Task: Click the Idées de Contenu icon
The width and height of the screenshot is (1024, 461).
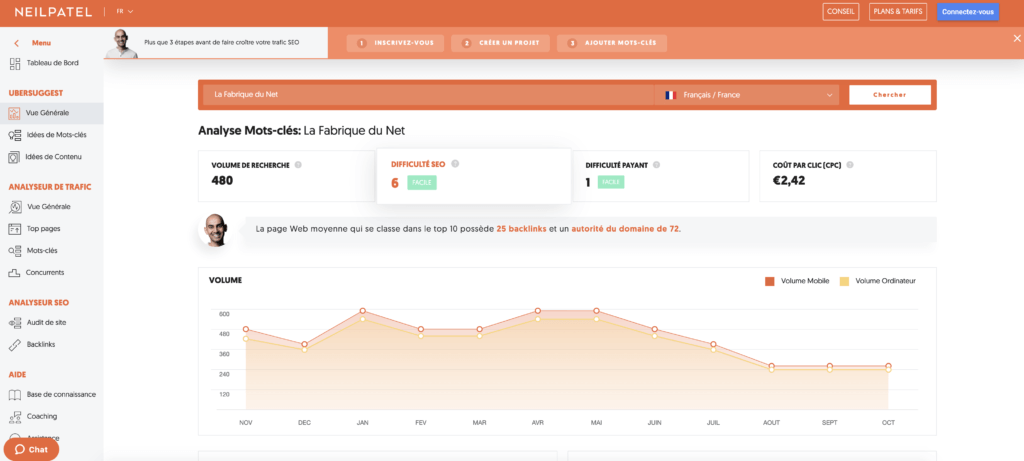Action: [x=15, y=157]
